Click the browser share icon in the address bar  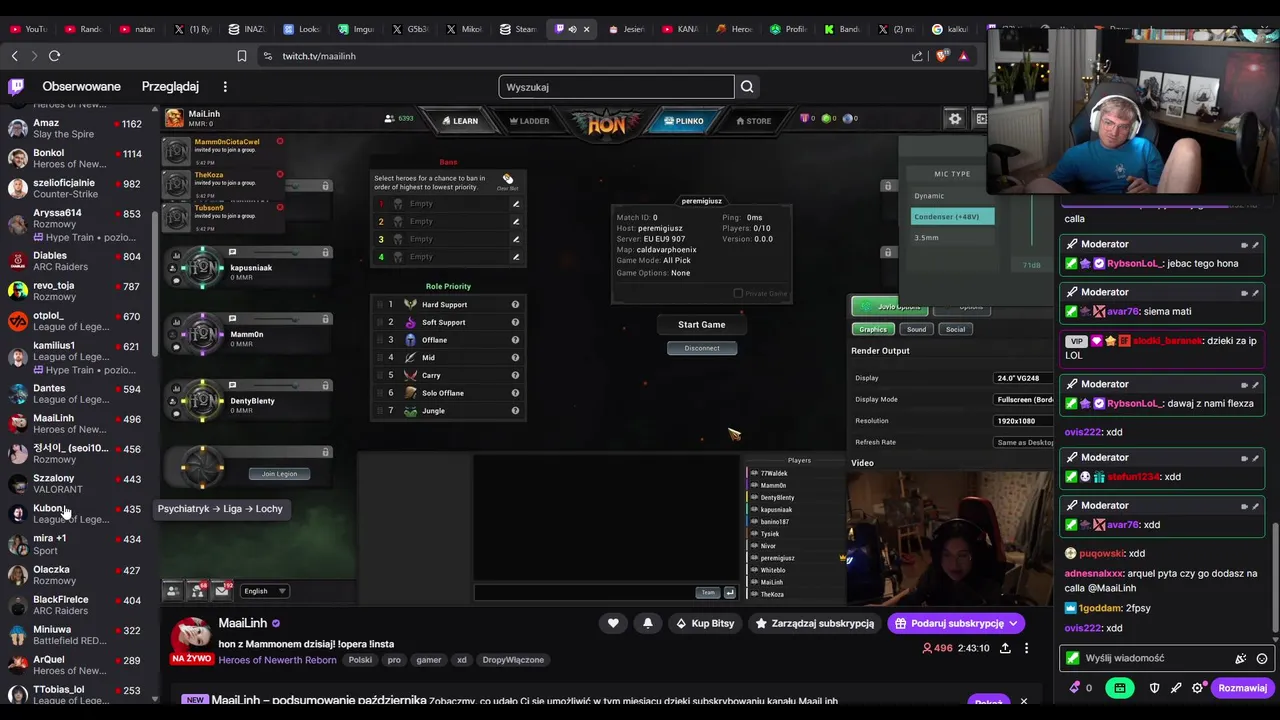(x=917, y=56)
